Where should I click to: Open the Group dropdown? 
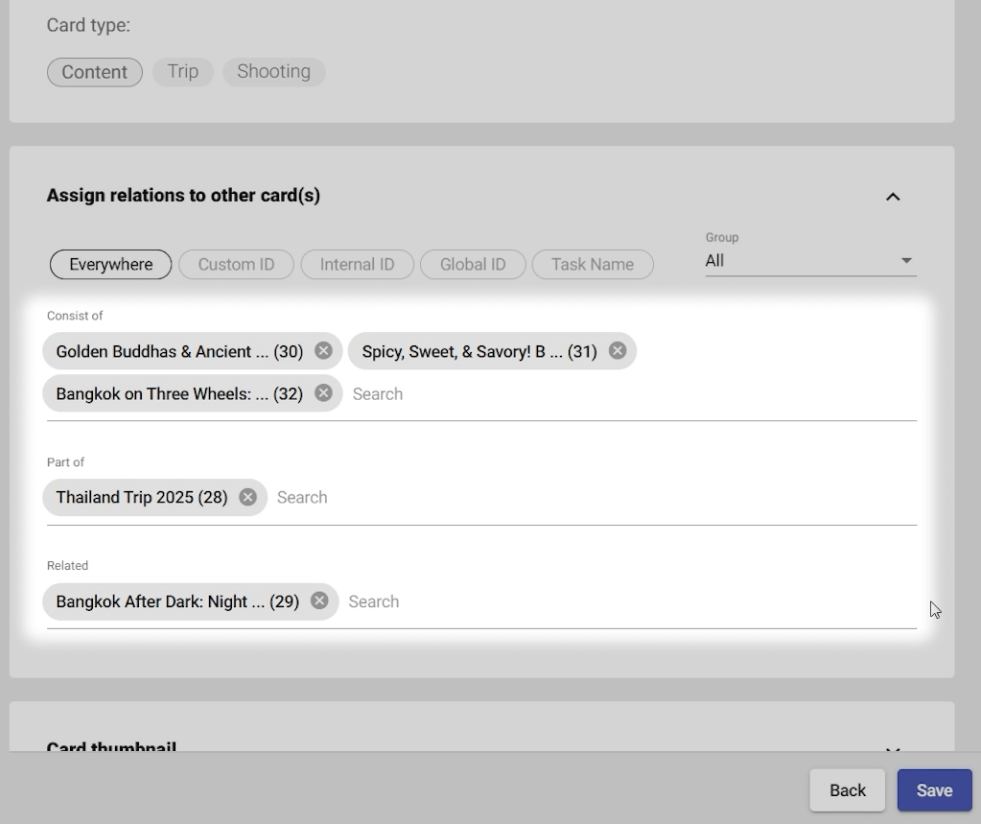(x=810, y=261)
